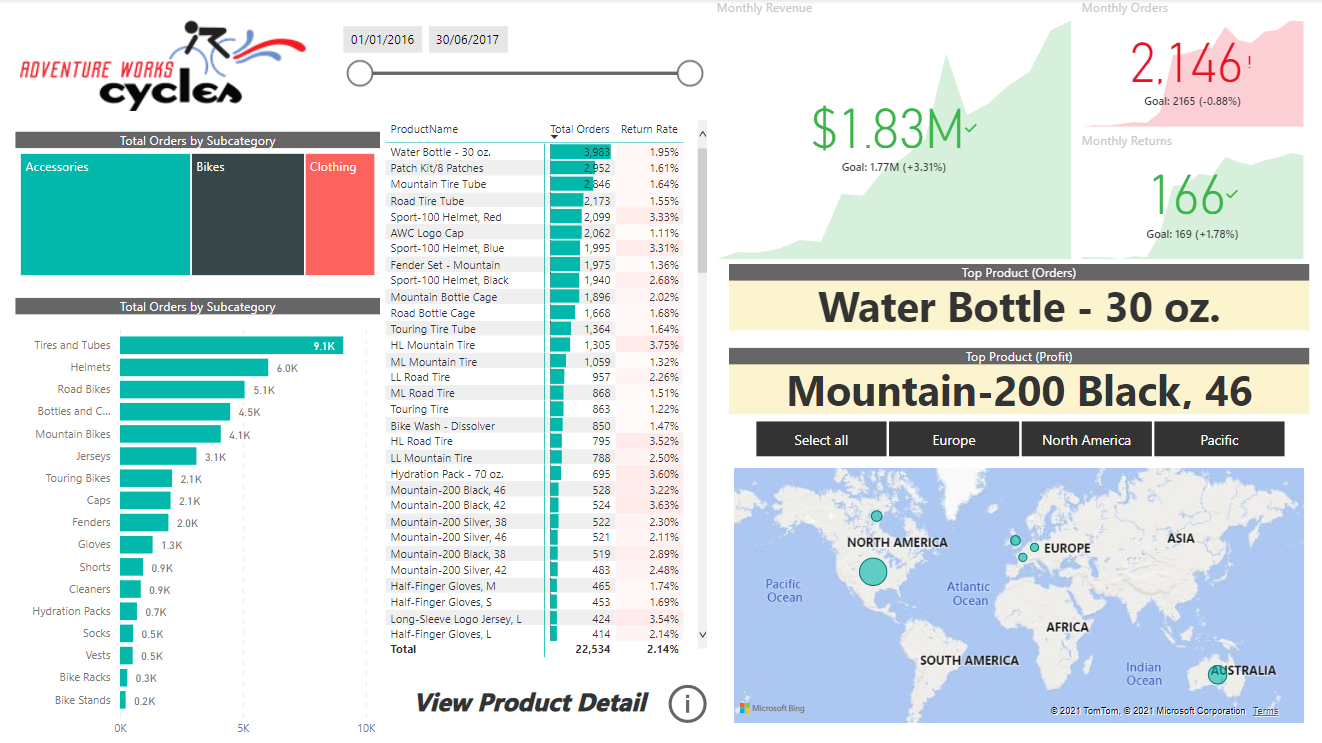Image resolution: width=1322 pixels, height=743 pixels.
Task: Toggle the Europe region filter
Action: 953,439
